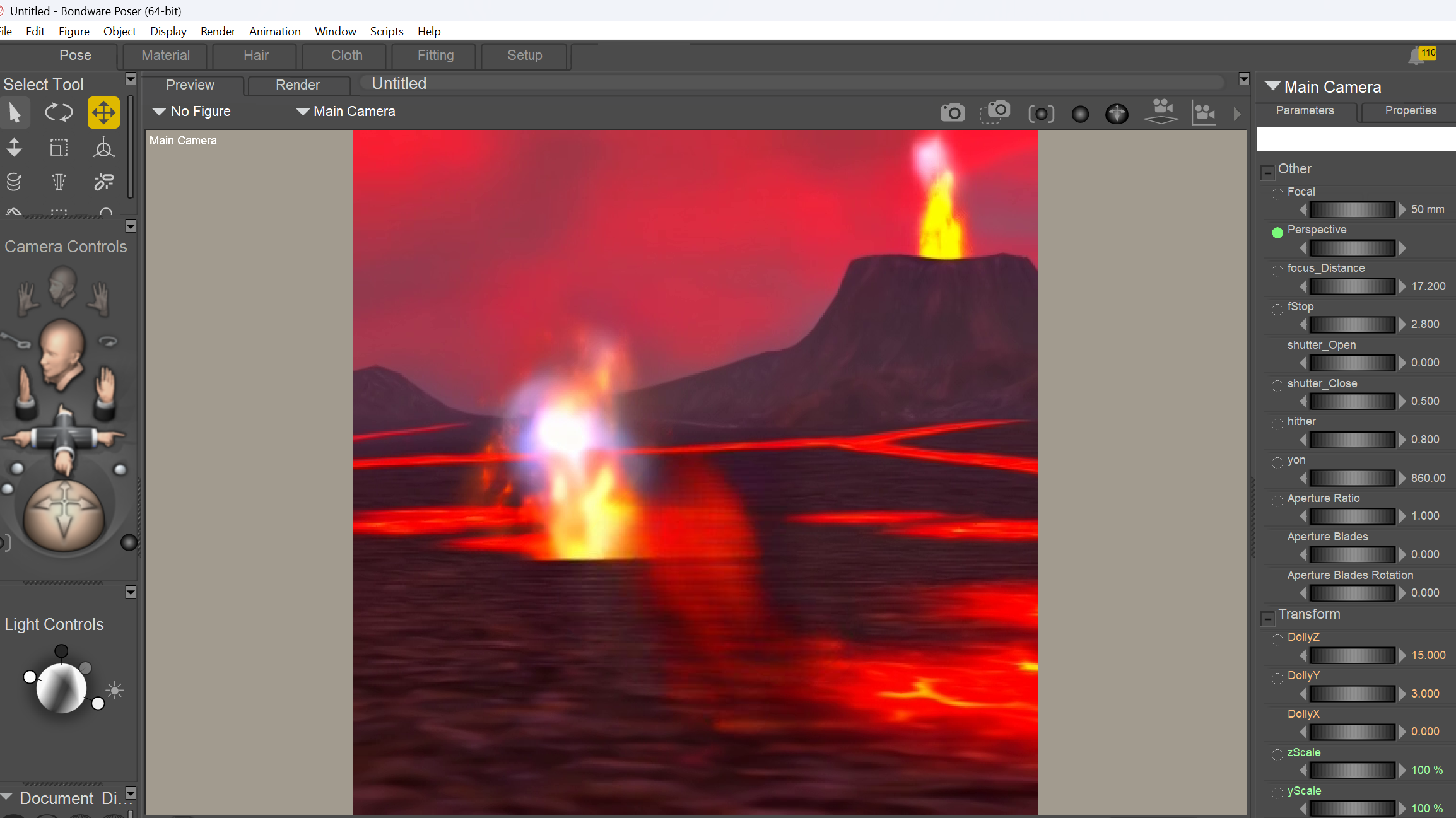Image resolution: width=1456 pixels, height=818 pixels.
Task: Select the Face Camera head icon
Action: [x=62, y=285]
